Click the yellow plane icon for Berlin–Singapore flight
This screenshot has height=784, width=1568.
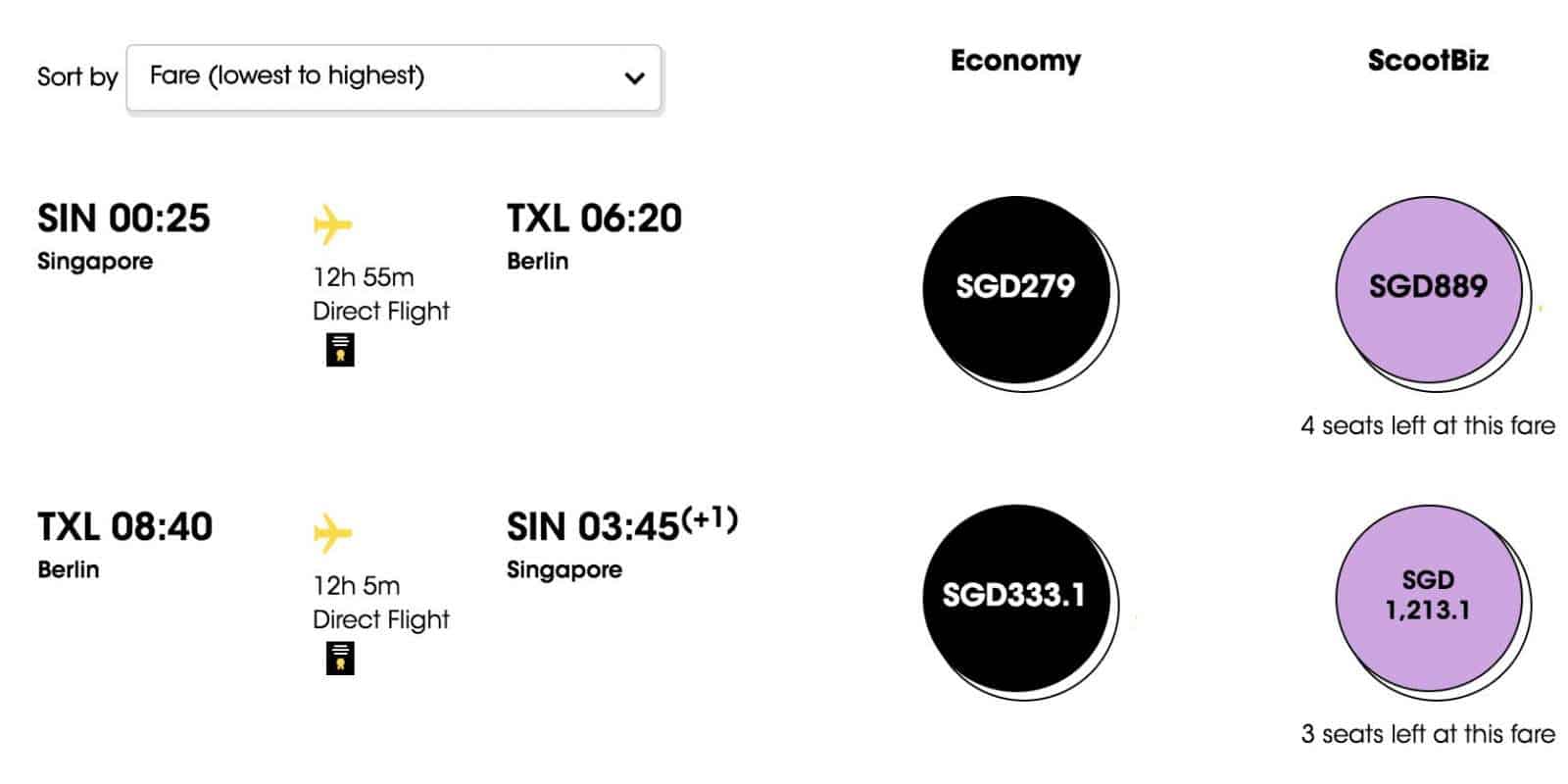tap(332, 533)
